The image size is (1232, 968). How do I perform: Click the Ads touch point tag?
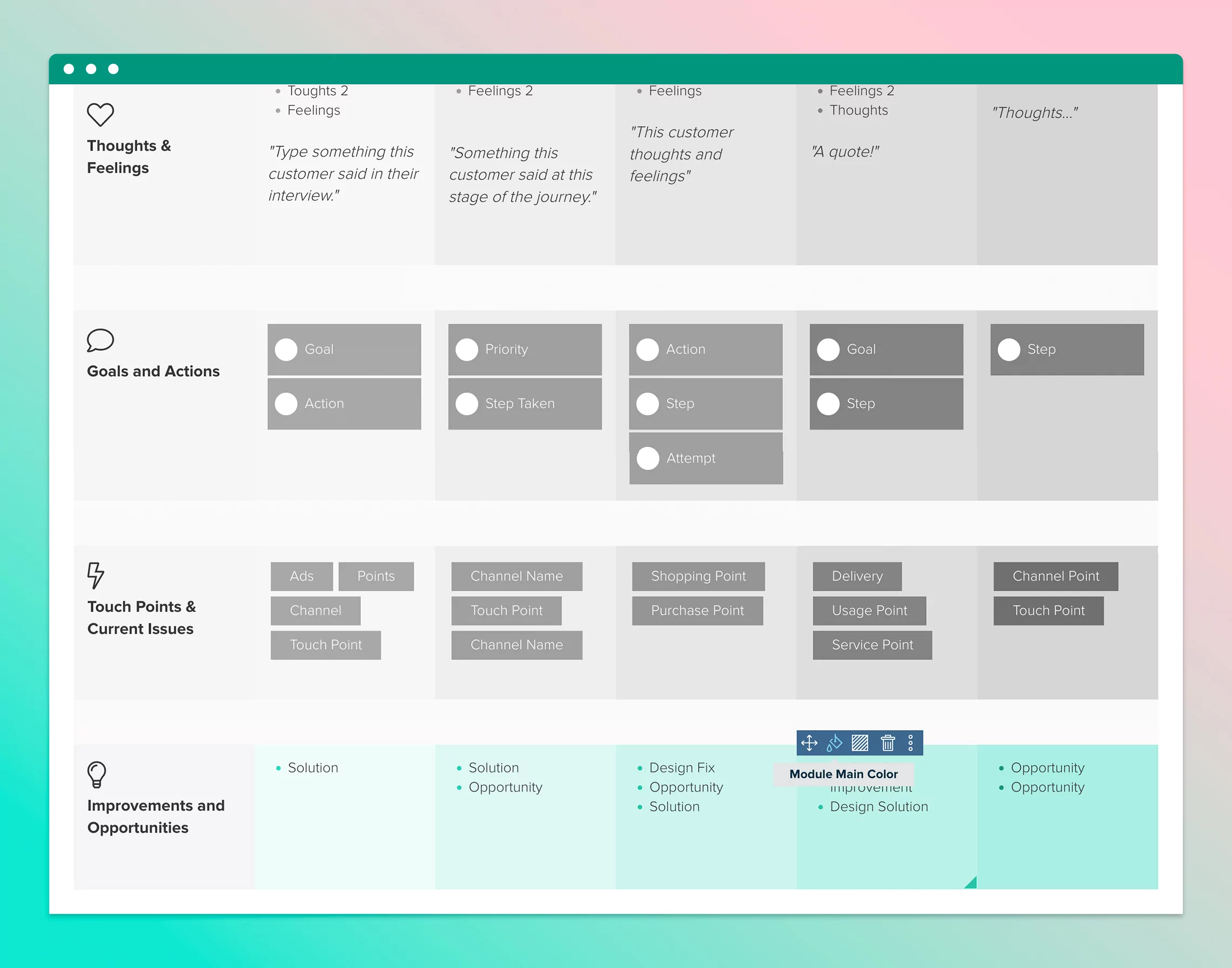[302, 576]
